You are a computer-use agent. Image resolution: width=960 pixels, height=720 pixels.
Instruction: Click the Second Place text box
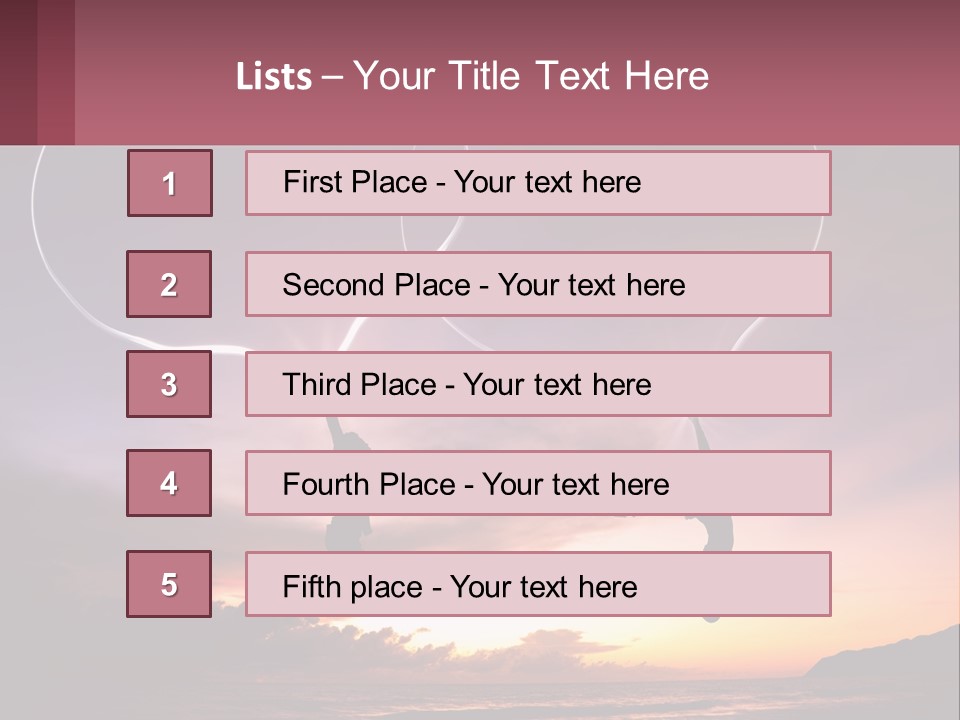pyautogui.click(x=538, y=284)
